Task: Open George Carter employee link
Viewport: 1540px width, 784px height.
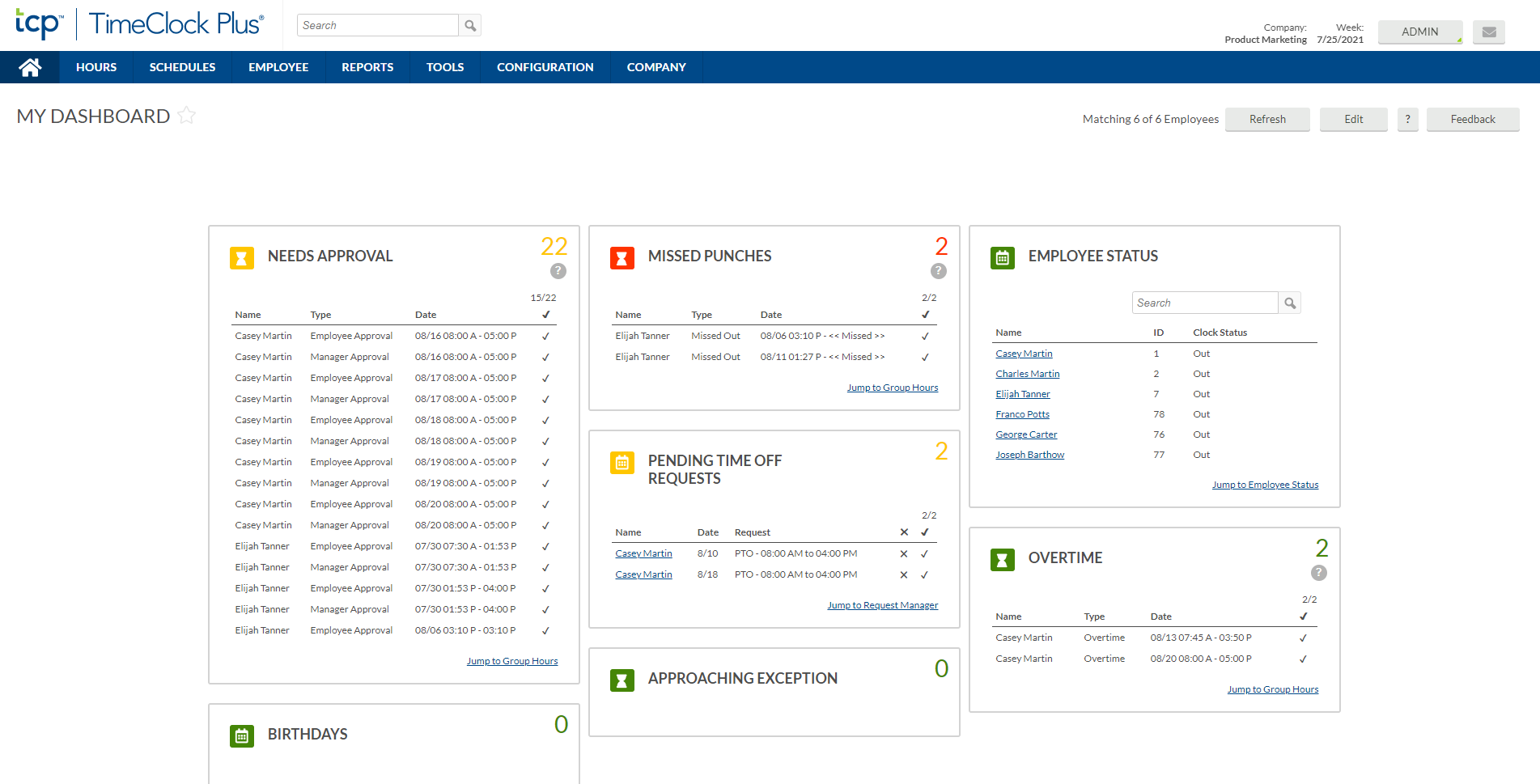Action: pos(1026,434)
